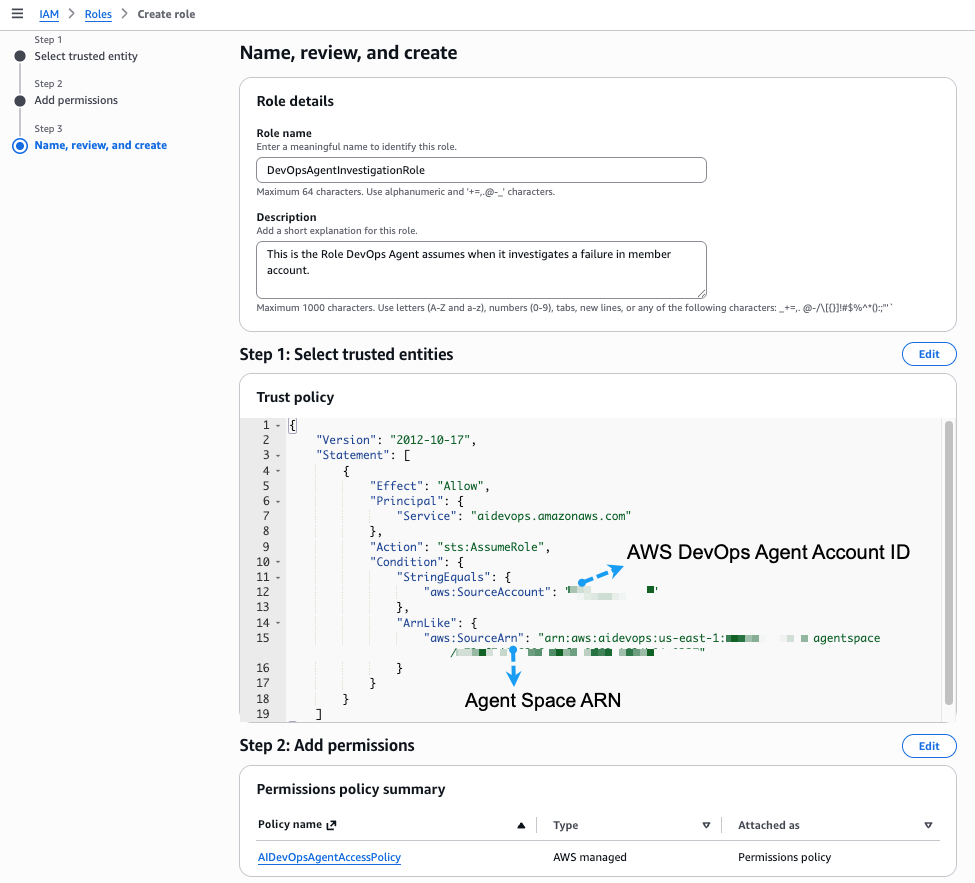
Task: Edit Step 1 trusted entities
Action: pyautogui.click(x=929, y=354)
